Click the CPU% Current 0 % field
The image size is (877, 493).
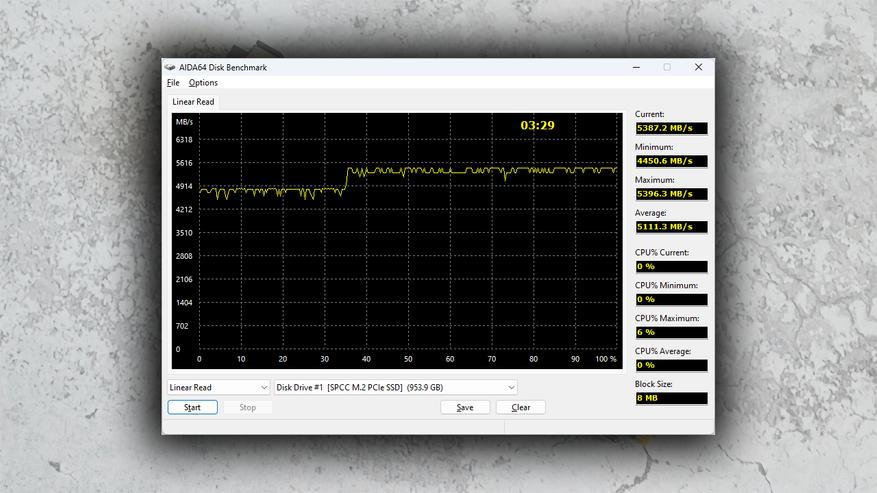[671, 267]
